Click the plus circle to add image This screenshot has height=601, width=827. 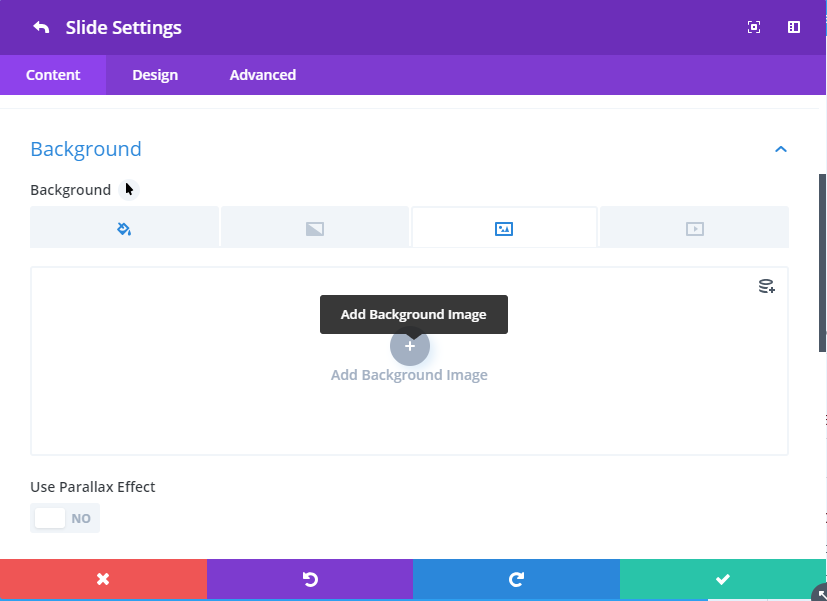tap(410, 346)
